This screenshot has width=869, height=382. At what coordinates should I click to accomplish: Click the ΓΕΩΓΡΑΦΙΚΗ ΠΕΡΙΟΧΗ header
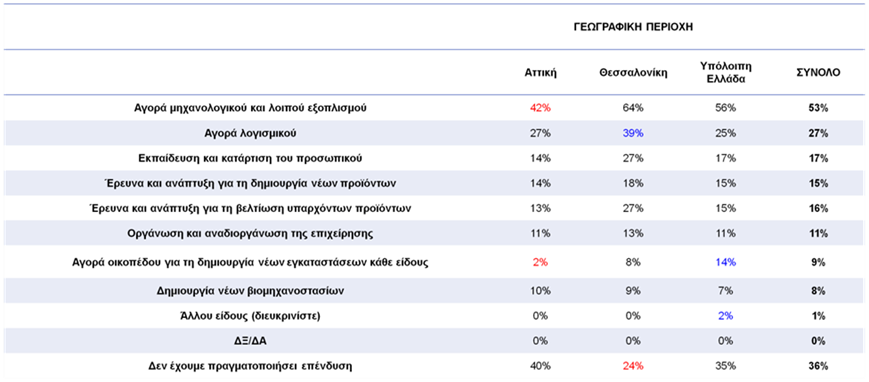(634, 27)
